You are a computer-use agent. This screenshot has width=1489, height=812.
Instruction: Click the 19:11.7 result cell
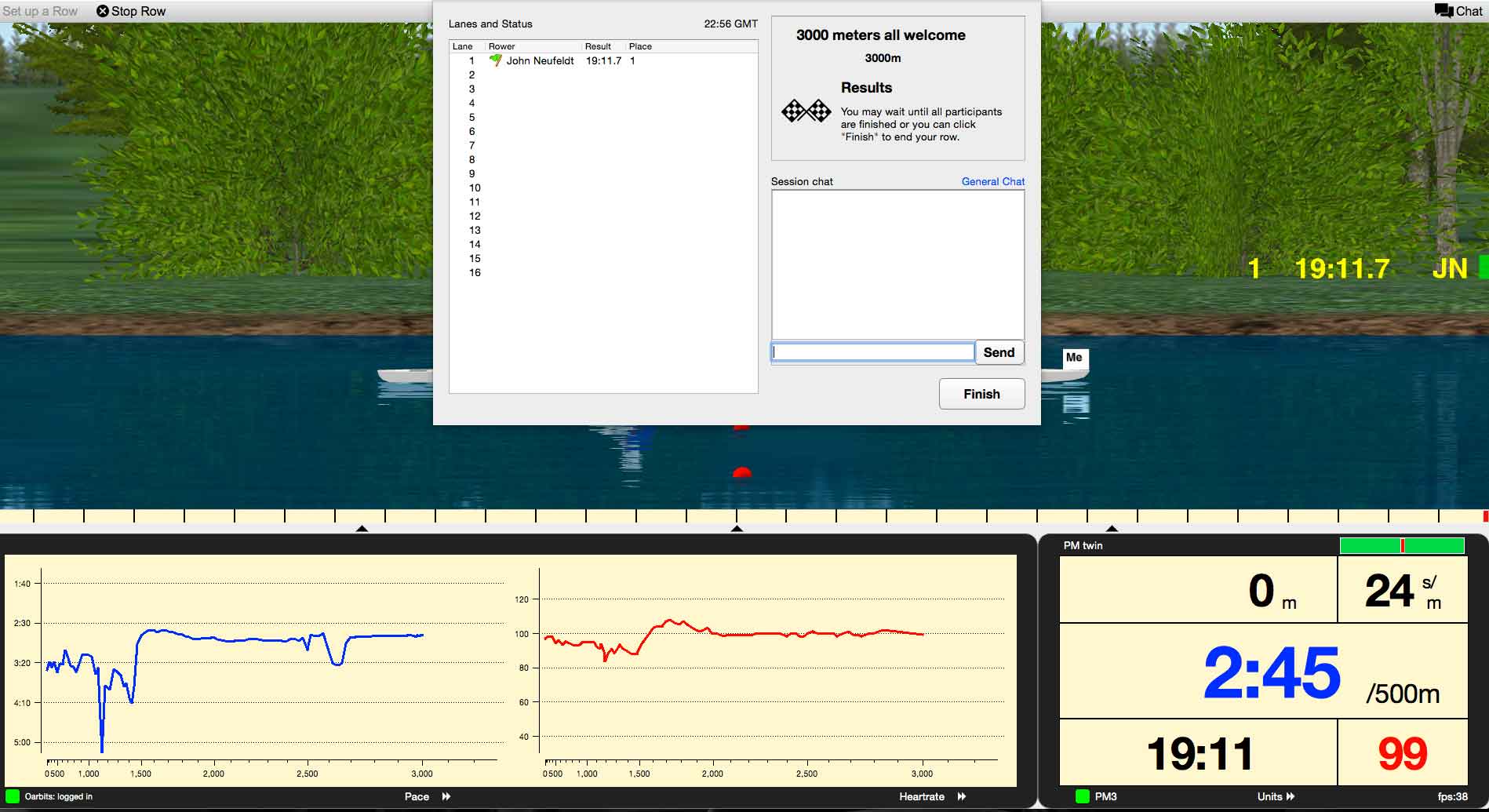tap(603, 60)
